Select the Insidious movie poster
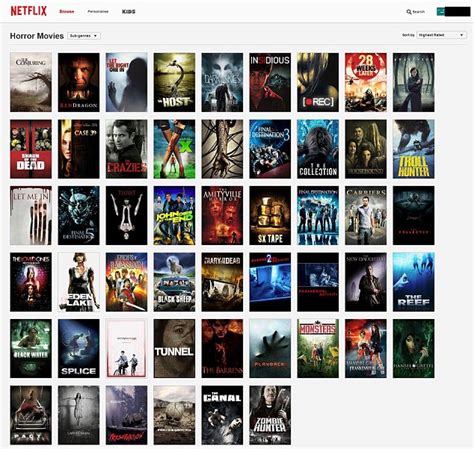 point(270,82)
